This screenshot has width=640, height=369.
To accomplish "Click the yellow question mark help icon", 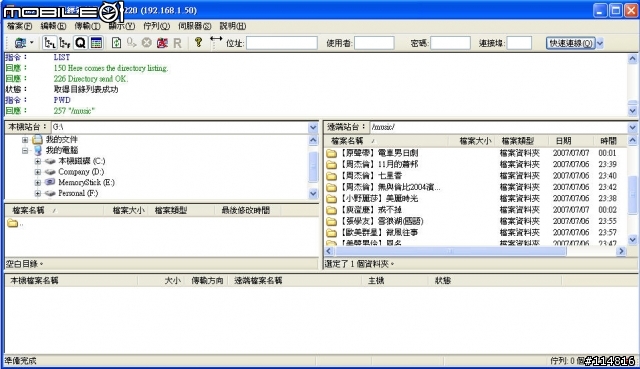I will point(198,42).
